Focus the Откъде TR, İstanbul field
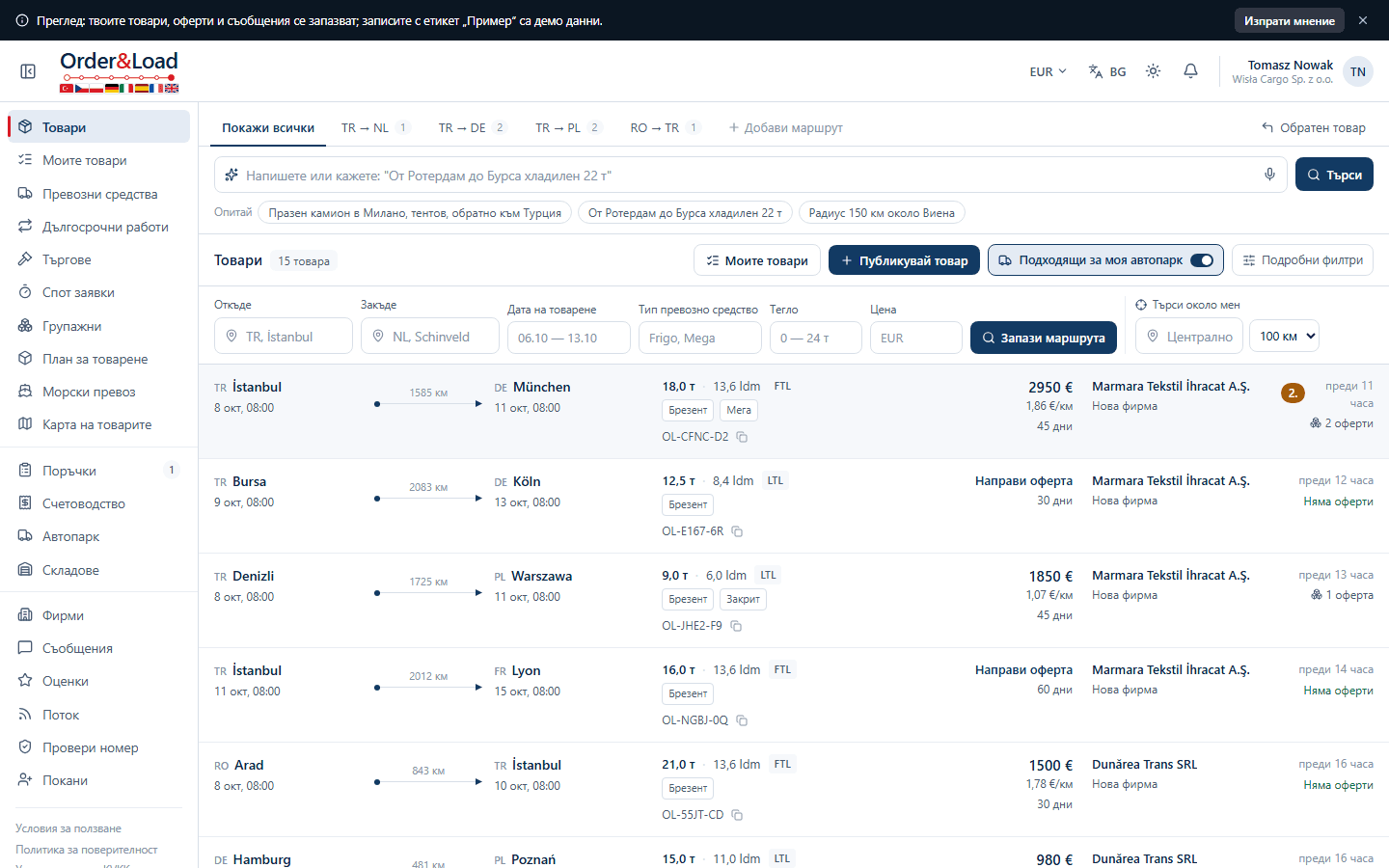The width and height of the screenshot is (1389, 868). pos(284,337)
